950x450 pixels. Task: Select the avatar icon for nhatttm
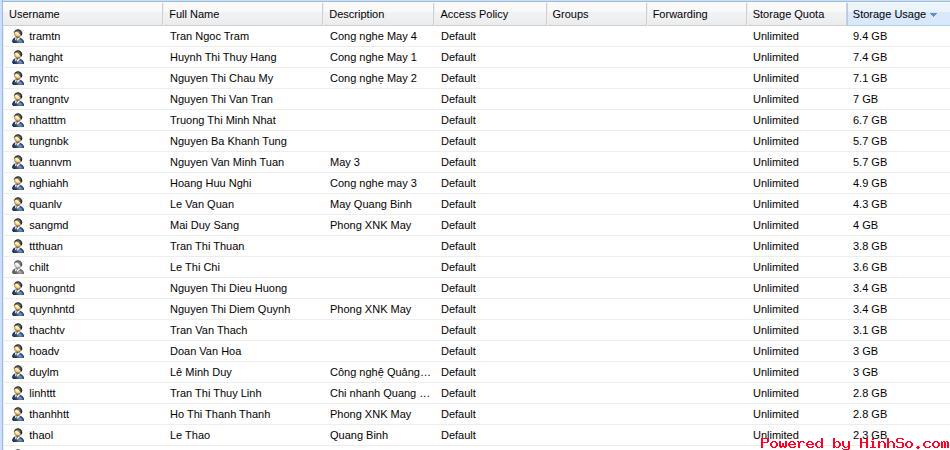click(18, 120)
